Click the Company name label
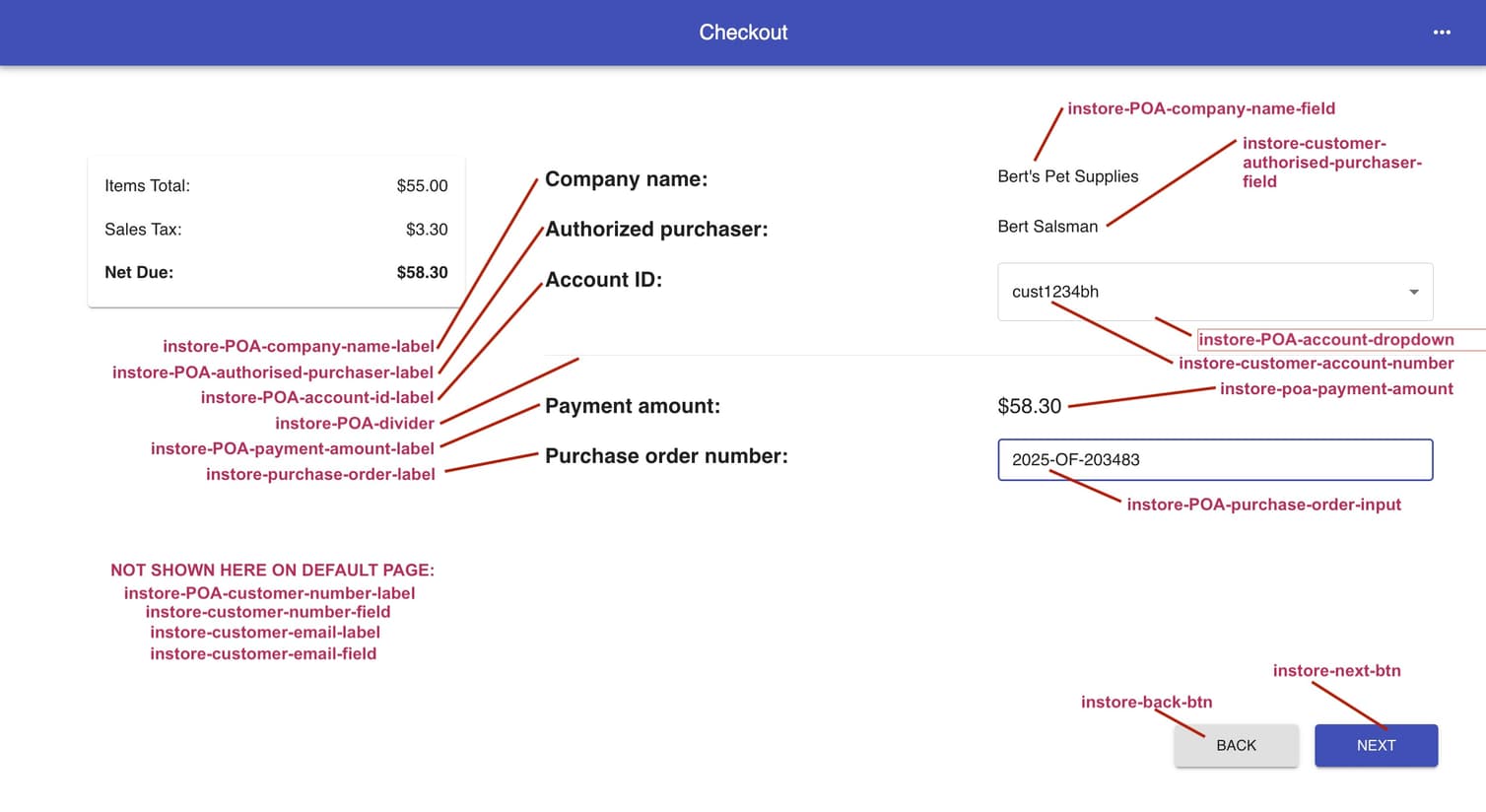 pos(626,179)
